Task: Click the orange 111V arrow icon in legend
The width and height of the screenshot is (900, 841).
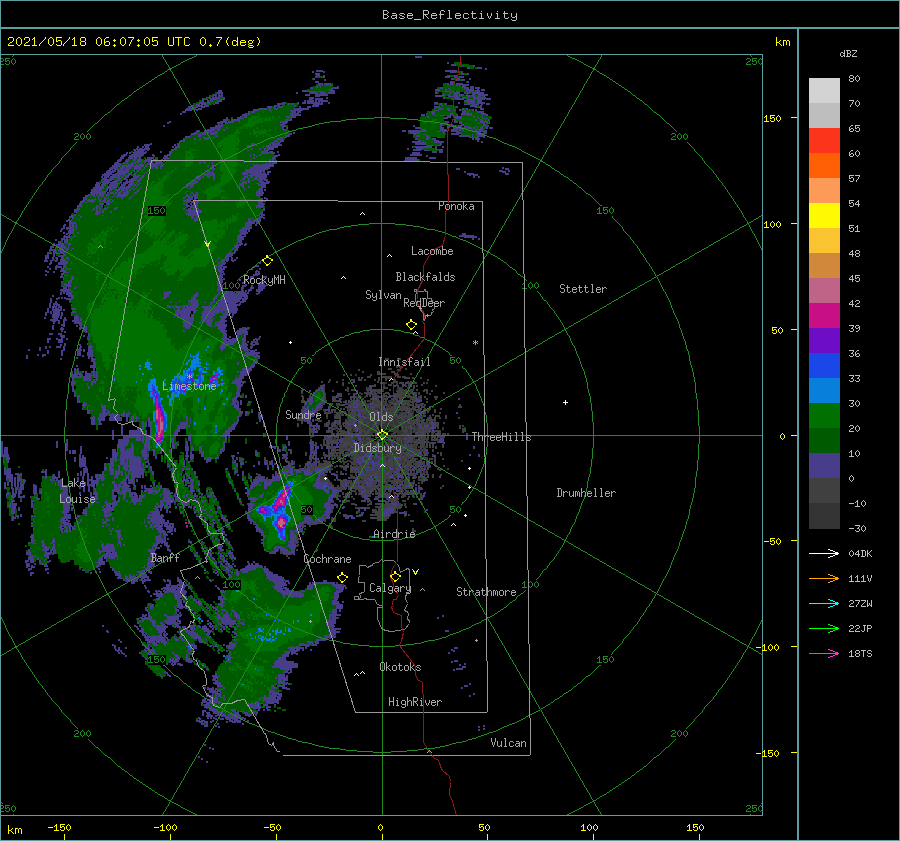Action: point(824,579)
